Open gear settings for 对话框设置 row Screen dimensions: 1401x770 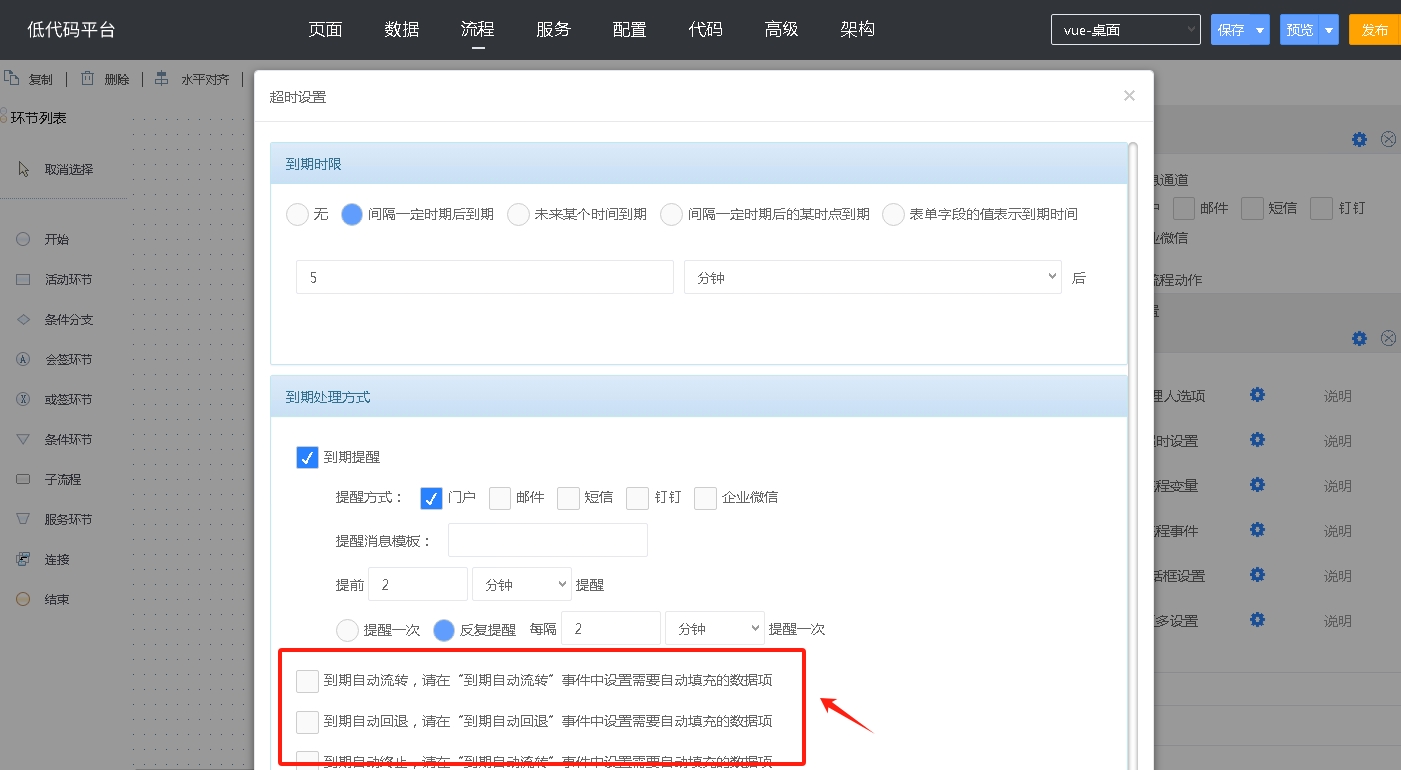pyautogui.click(x=1257, y=575)
